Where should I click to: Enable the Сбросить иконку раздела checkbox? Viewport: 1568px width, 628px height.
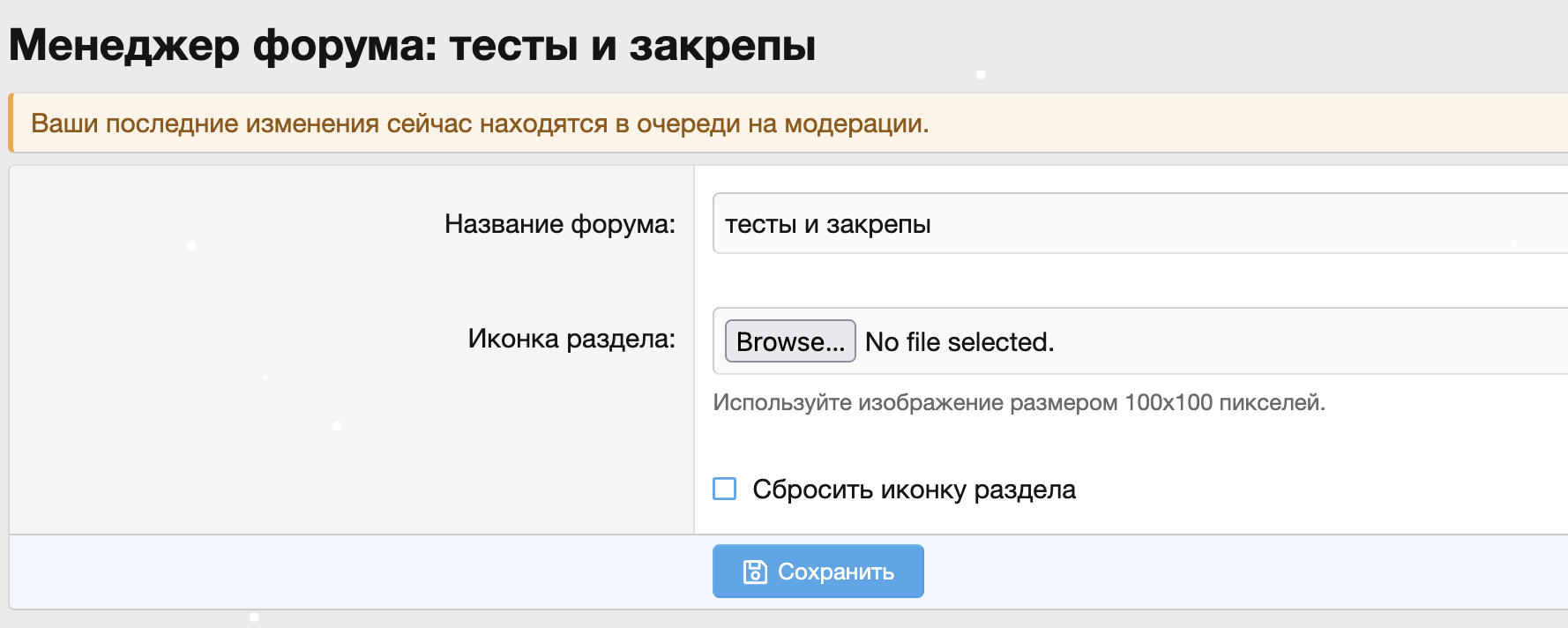click(x=725, y=489)
